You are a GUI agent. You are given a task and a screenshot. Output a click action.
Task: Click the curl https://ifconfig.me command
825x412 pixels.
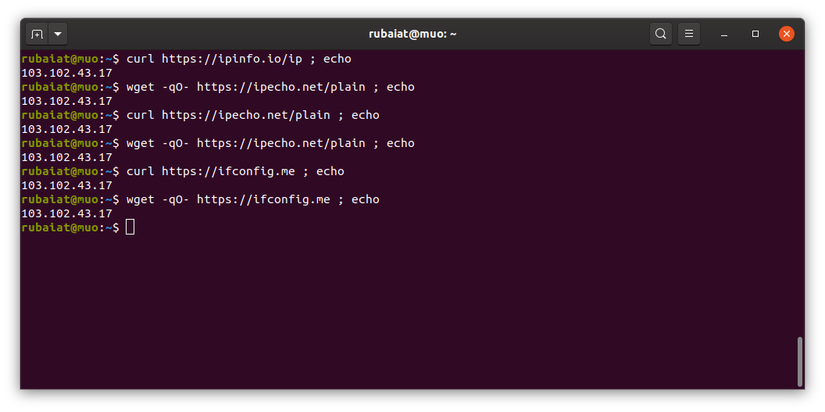point(235,171)
